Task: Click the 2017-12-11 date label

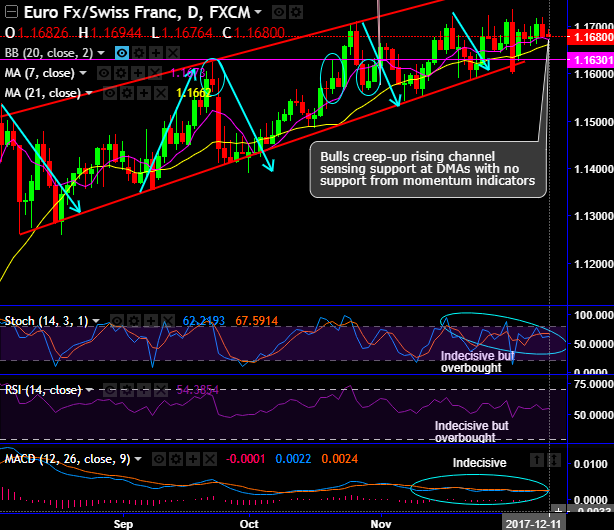Action: 533,524
